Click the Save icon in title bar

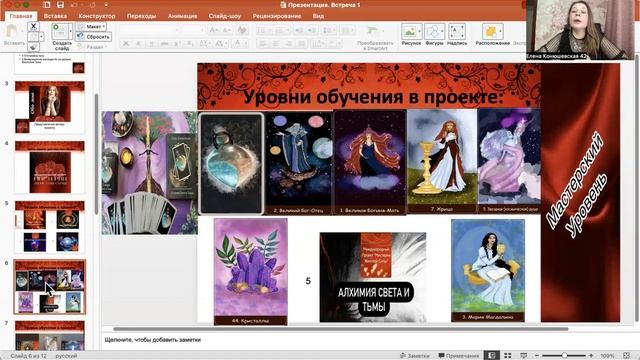click(60, 5)
